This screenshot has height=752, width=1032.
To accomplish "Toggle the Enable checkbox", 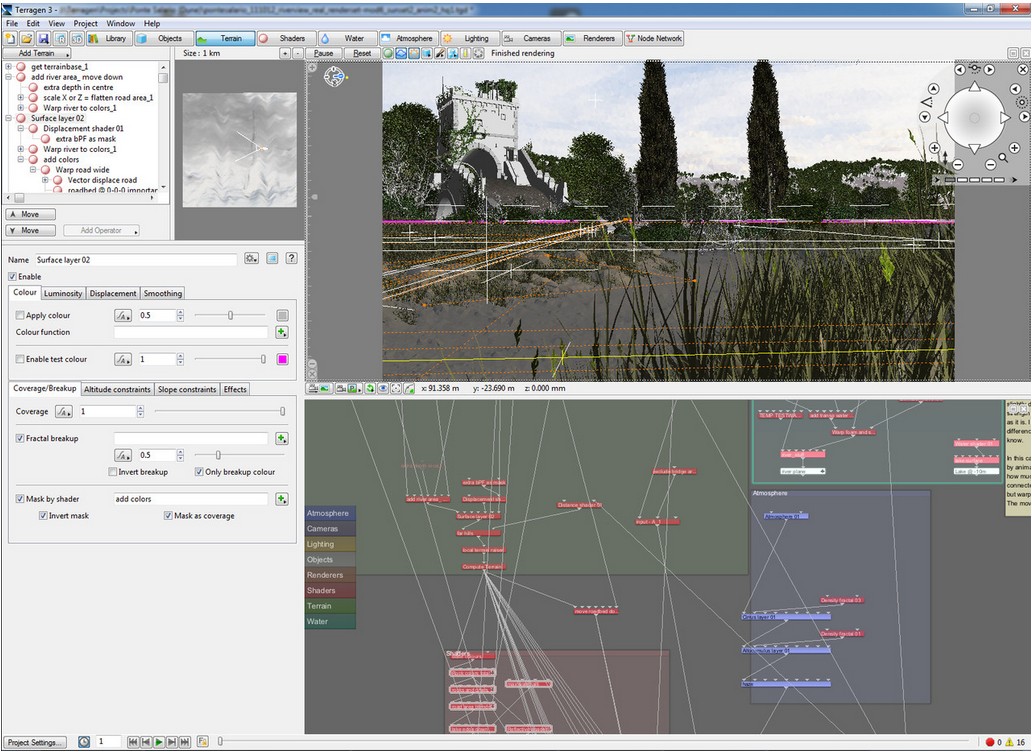I will tap(13, 276).
